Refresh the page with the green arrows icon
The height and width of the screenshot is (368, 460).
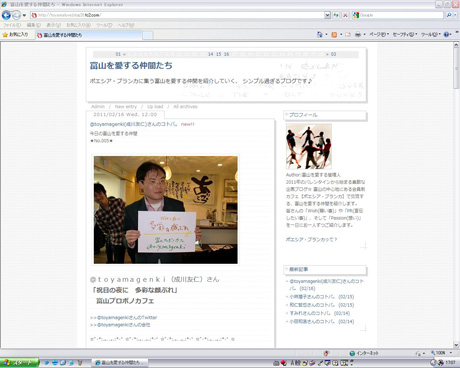coord(336,15)
